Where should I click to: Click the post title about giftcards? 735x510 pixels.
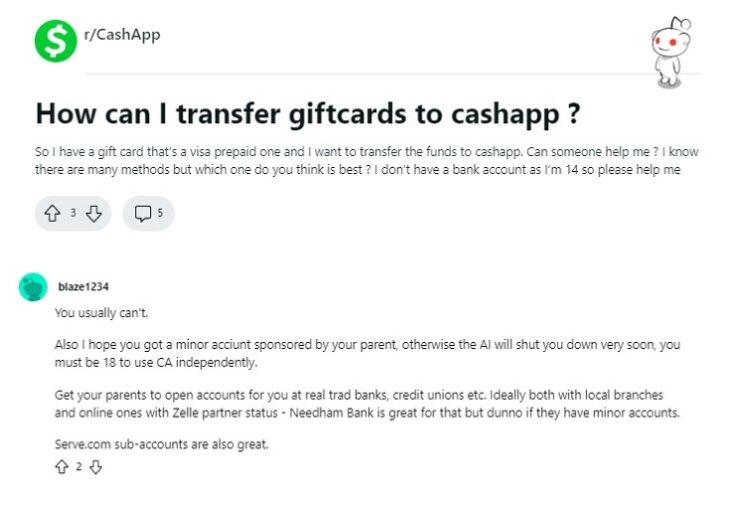coord(308,114)
